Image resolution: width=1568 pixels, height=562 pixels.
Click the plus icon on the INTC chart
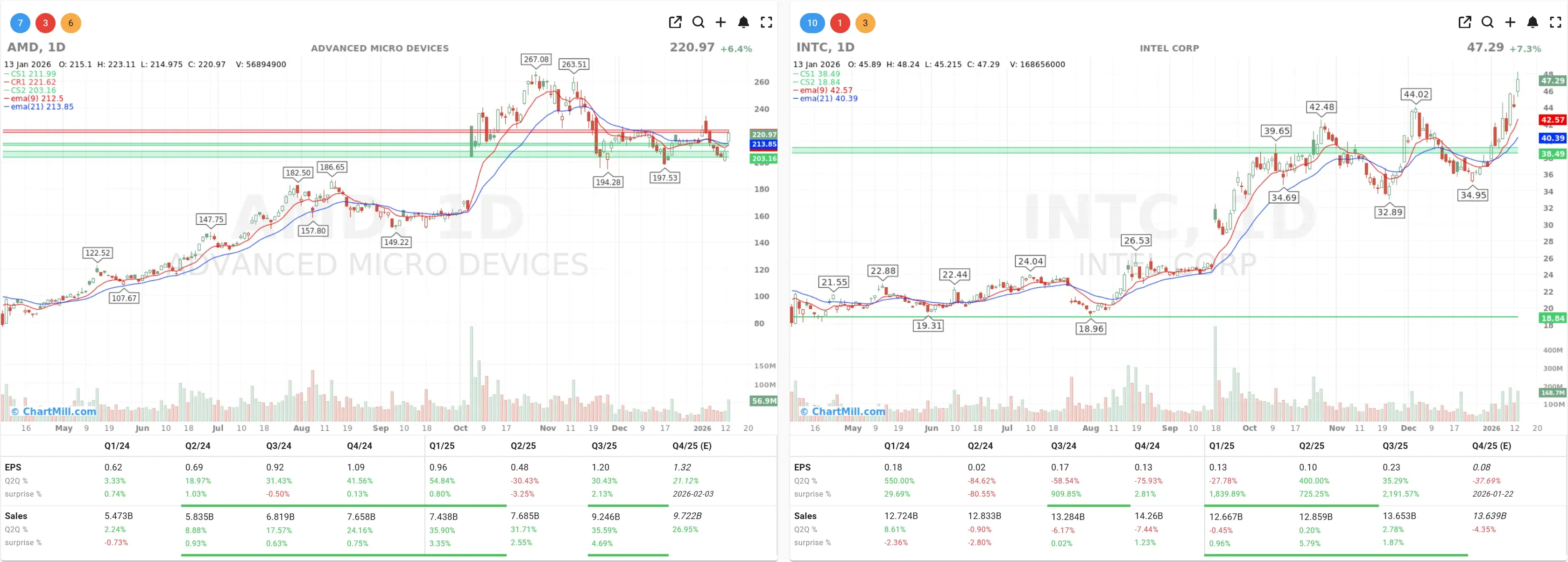[1510, 22]
